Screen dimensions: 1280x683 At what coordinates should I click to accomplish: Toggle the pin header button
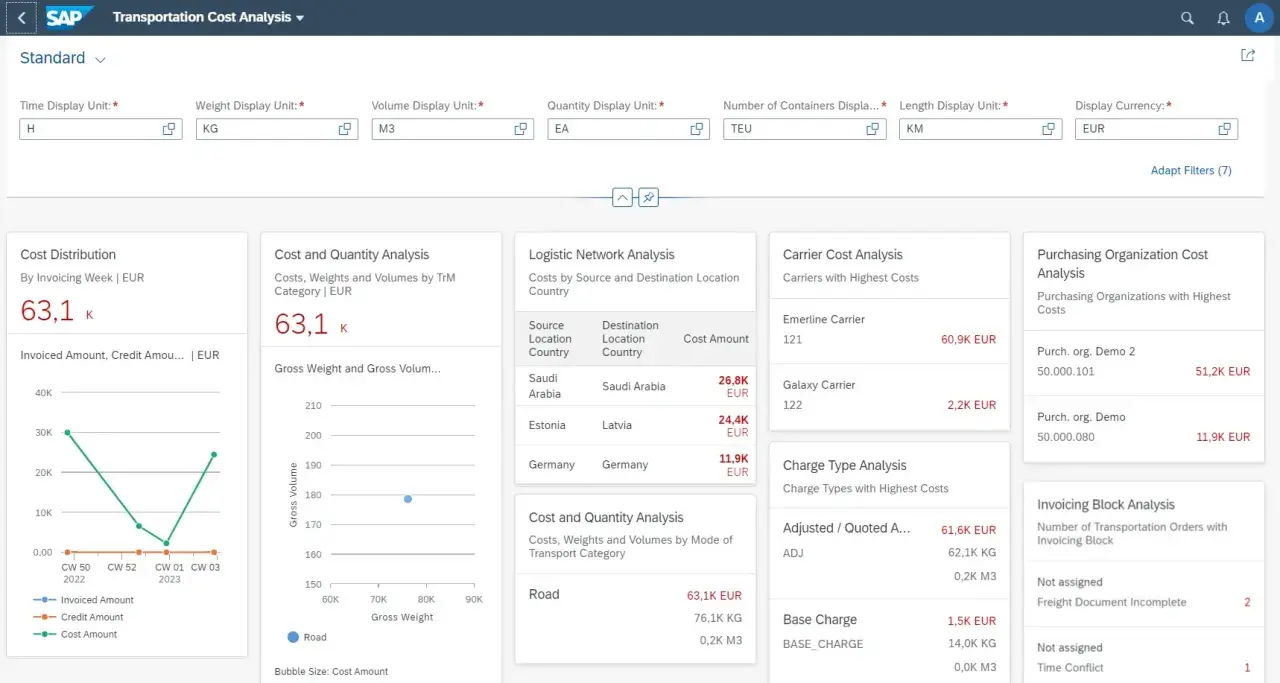(649, 198)
